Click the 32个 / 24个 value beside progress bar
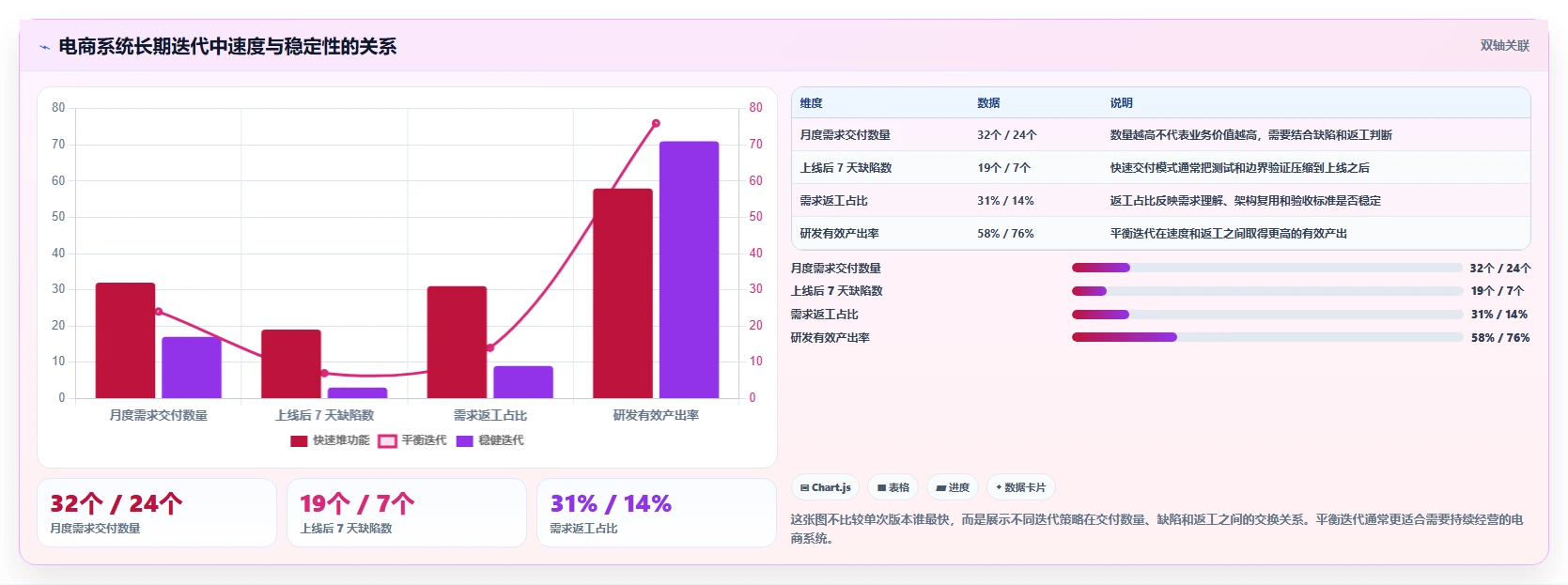The height and width of the screenshot is (585, 1568). click(1500, 269)
